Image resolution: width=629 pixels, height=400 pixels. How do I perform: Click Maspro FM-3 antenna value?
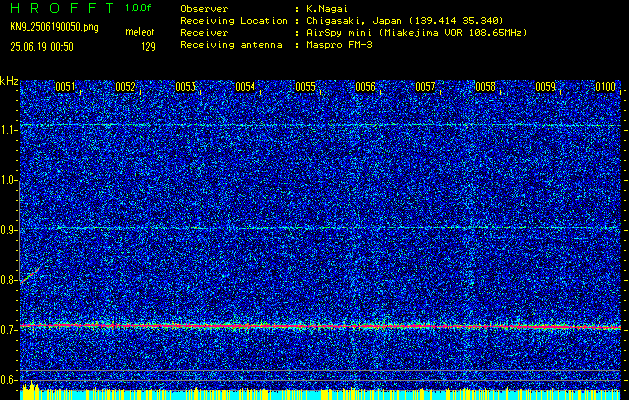(339, 45)
